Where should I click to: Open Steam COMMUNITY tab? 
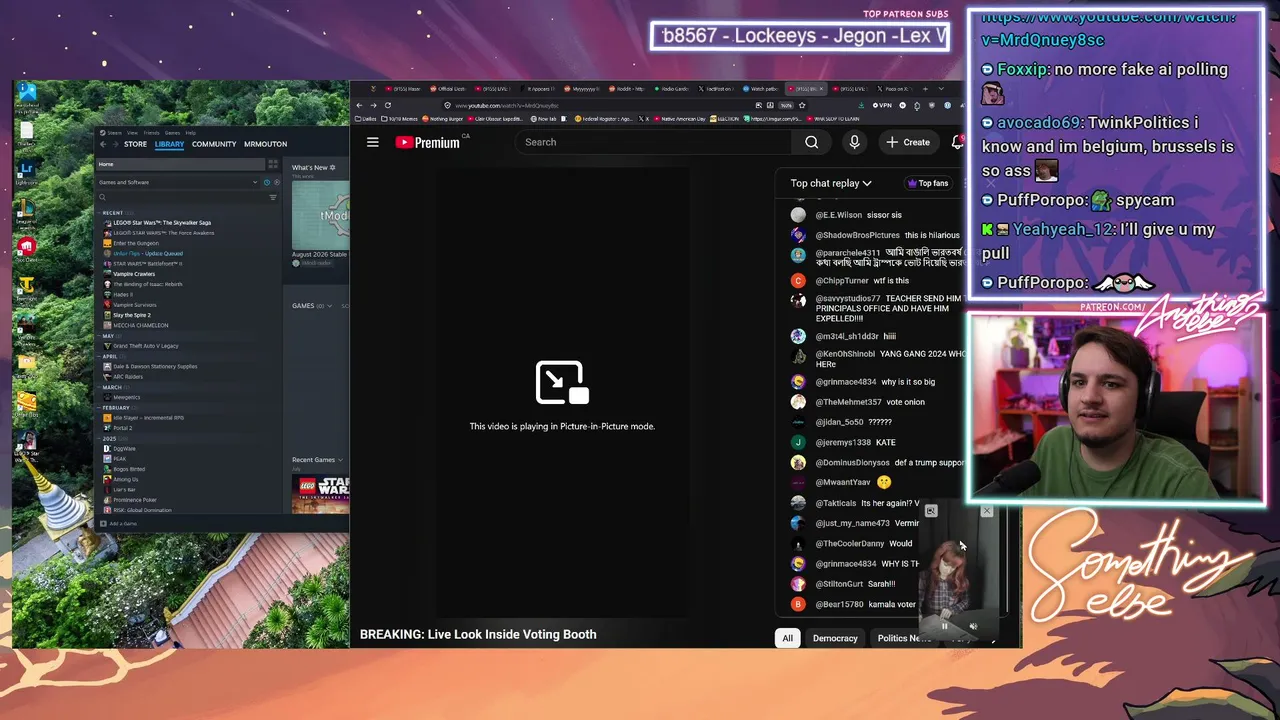click(x=214, y=144)
